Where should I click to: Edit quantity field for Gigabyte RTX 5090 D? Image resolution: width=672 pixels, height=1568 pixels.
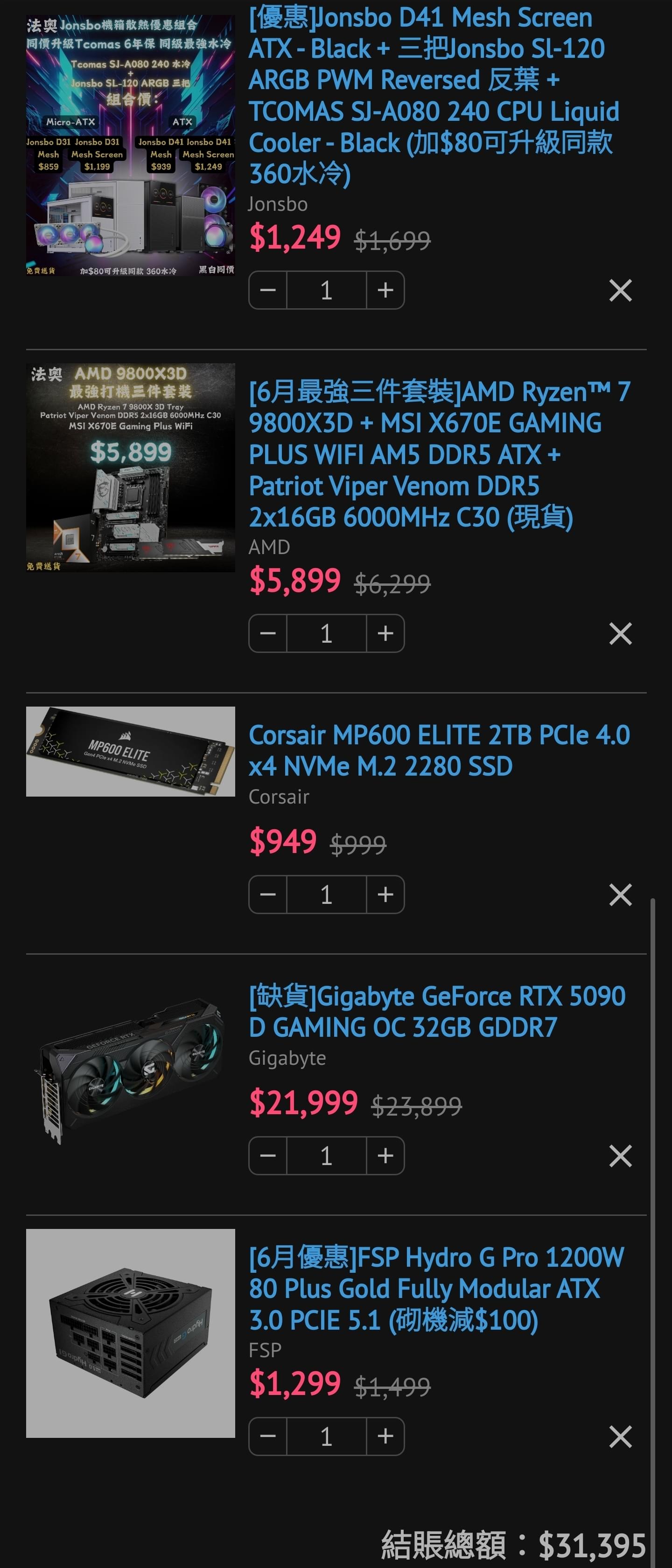pyautogui.click(x=327, y=1155)
